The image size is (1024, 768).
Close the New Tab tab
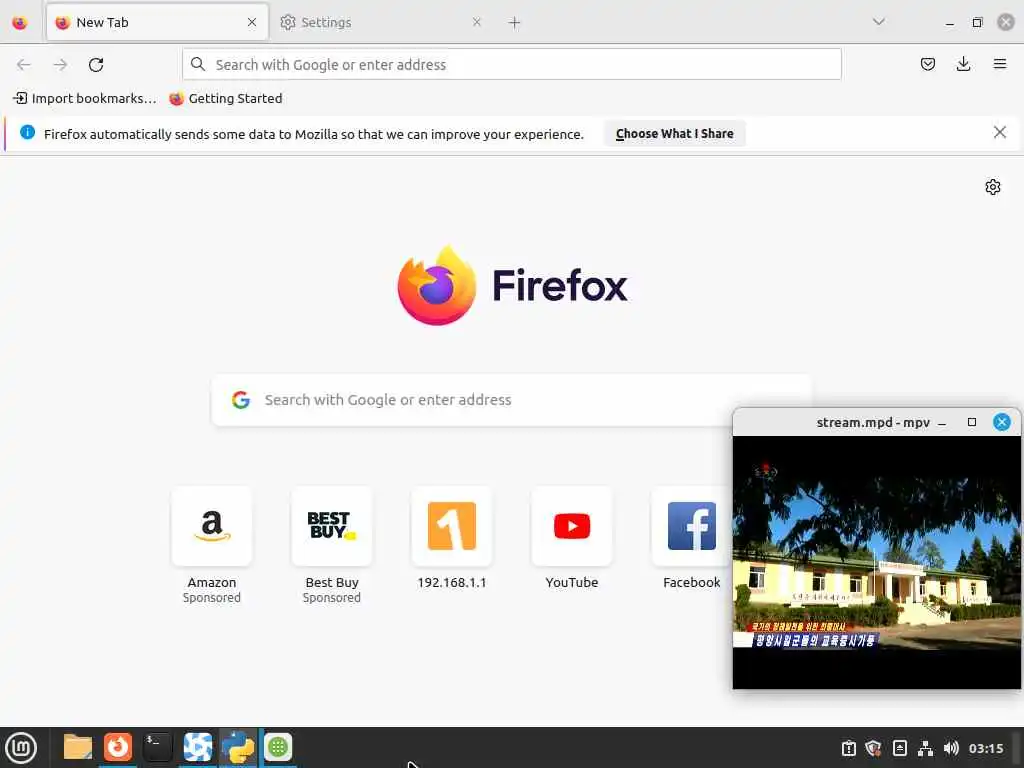(252, 22)
